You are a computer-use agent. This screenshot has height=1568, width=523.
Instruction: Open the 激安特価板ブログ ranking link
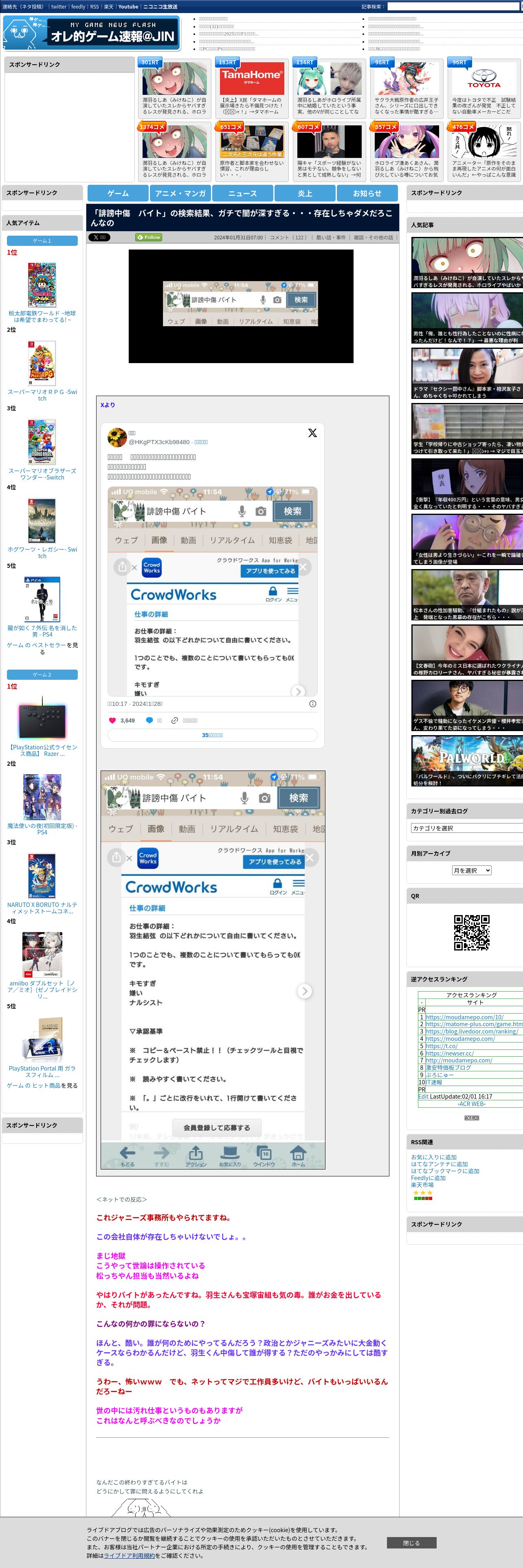[x=448, y=1068]
